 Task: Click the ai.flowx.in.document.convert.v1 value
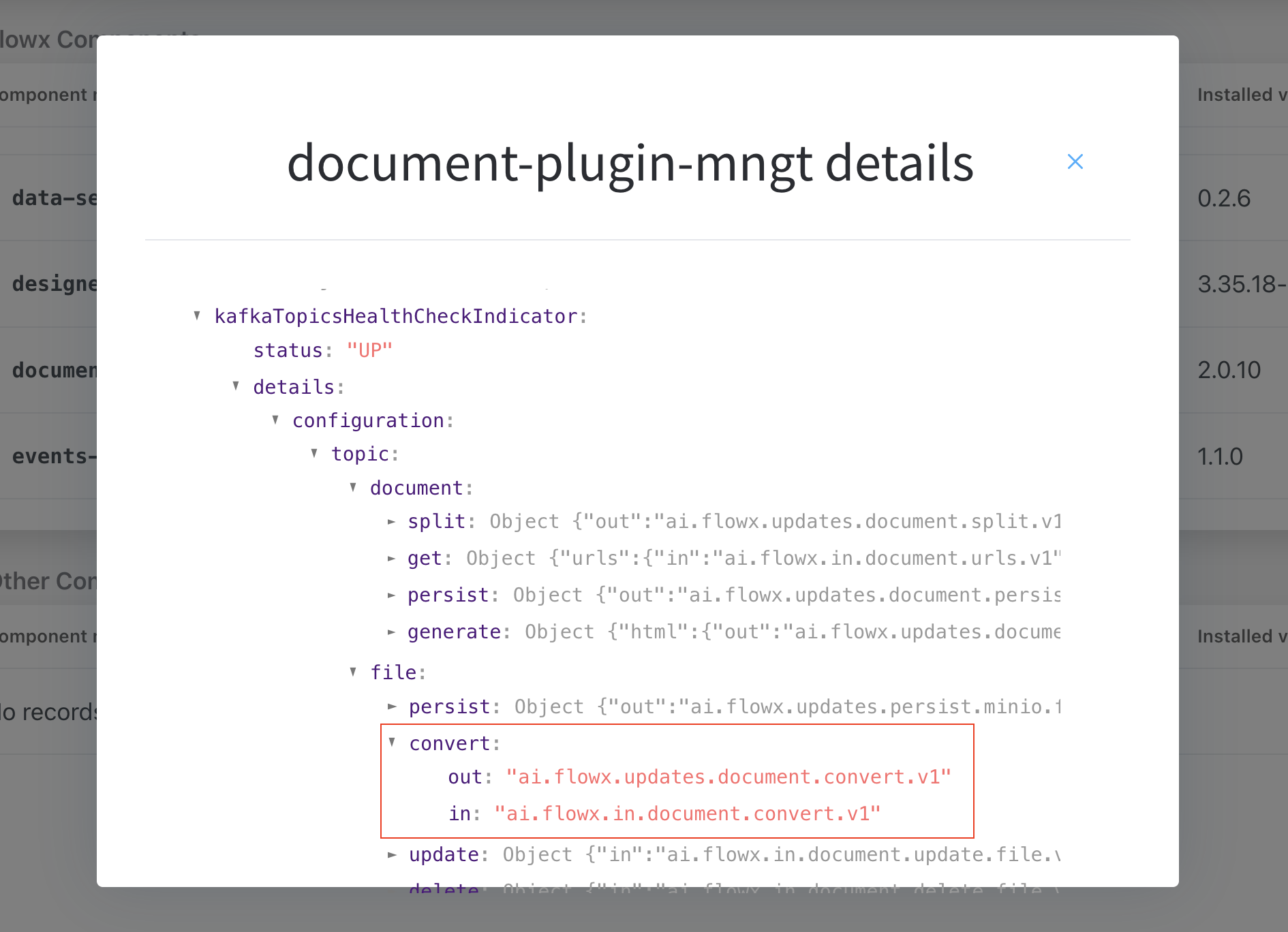pos(688,813)
